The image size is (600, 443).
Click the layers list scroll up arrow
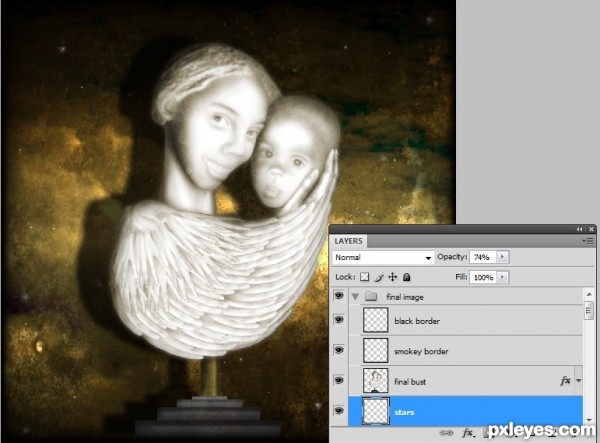589,294
